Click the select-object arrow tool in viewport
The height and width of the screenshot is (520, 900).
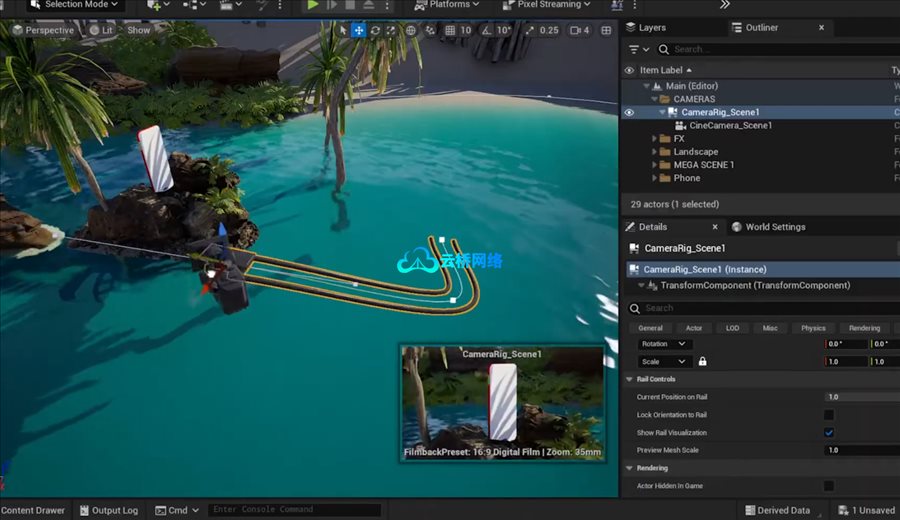tap(342, 30)
